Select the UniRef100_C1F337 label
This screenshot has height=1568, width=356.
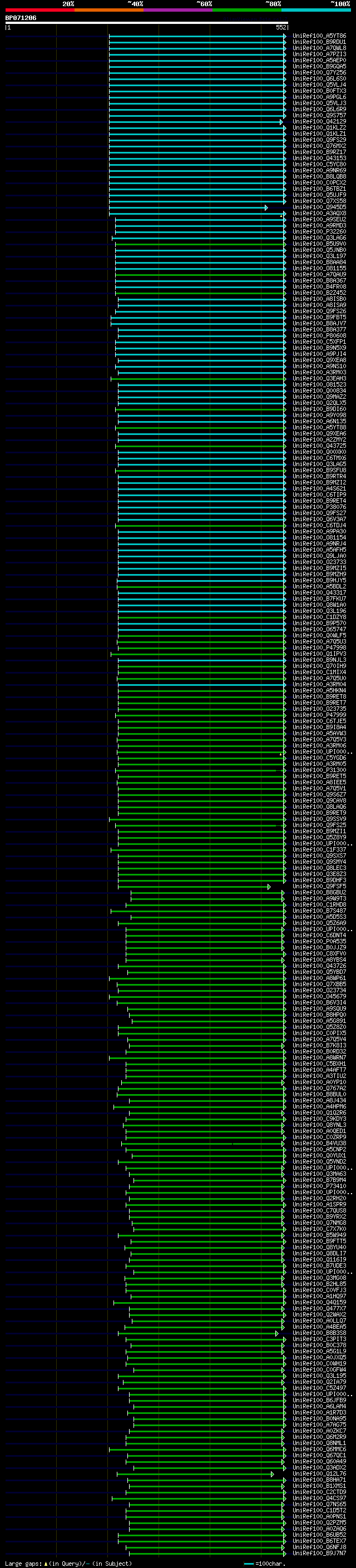click(319, 850)
